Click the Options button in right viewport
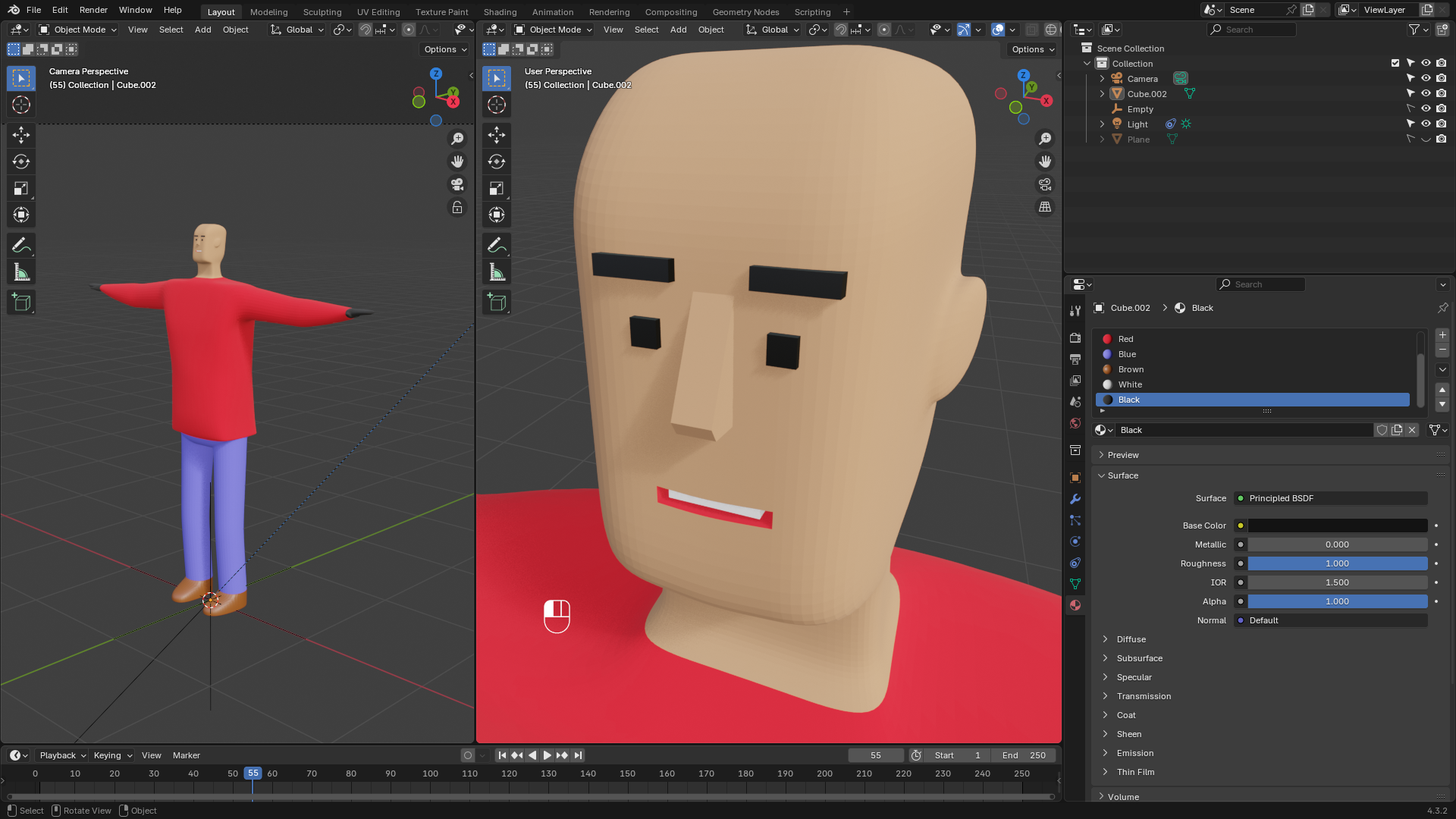The width and height of the screenshot is (1456, 819). (x=1033, y=49)
